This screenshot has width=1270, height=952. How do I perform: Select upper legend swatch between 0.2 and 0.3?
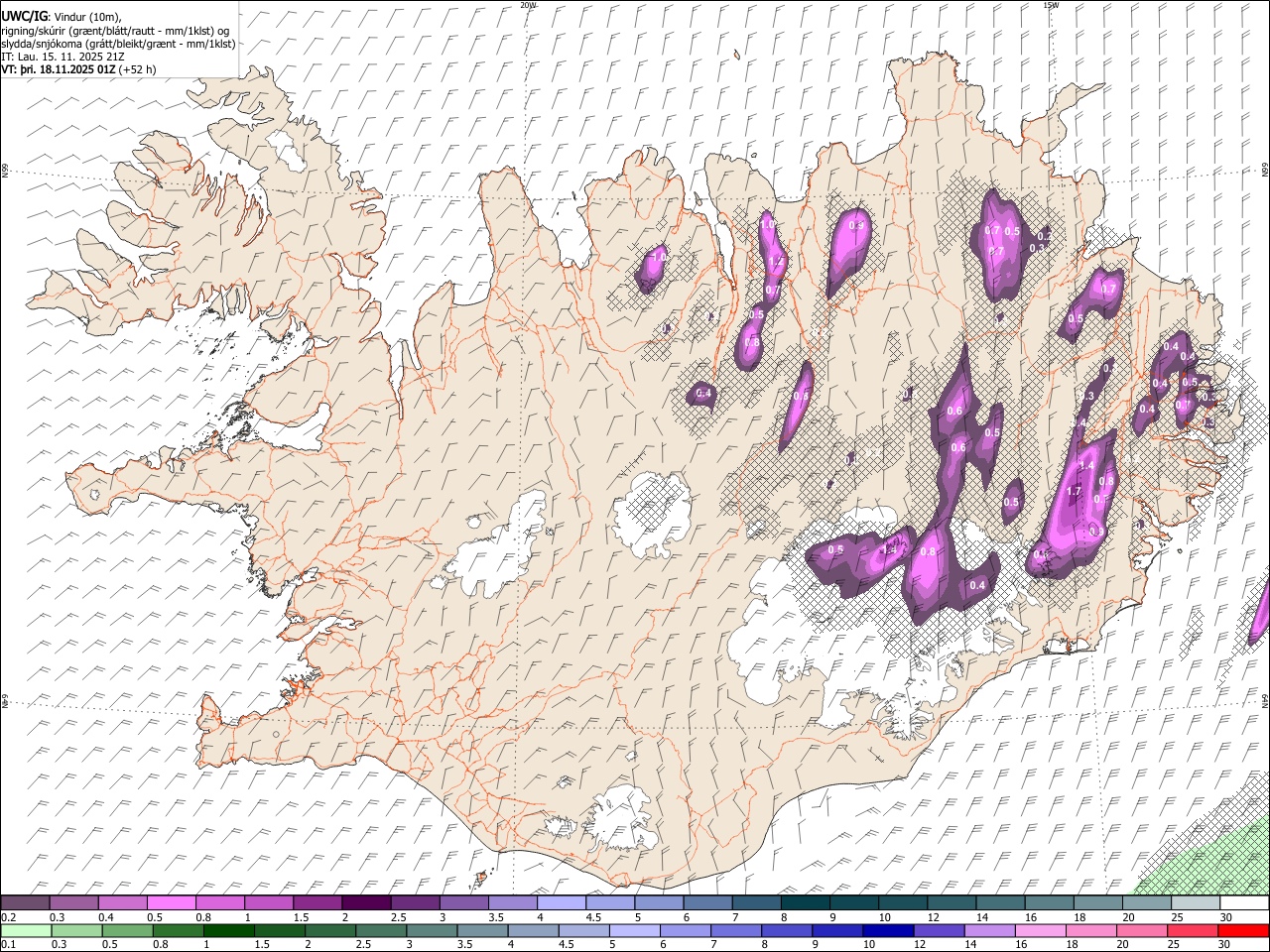coord(25,902)
